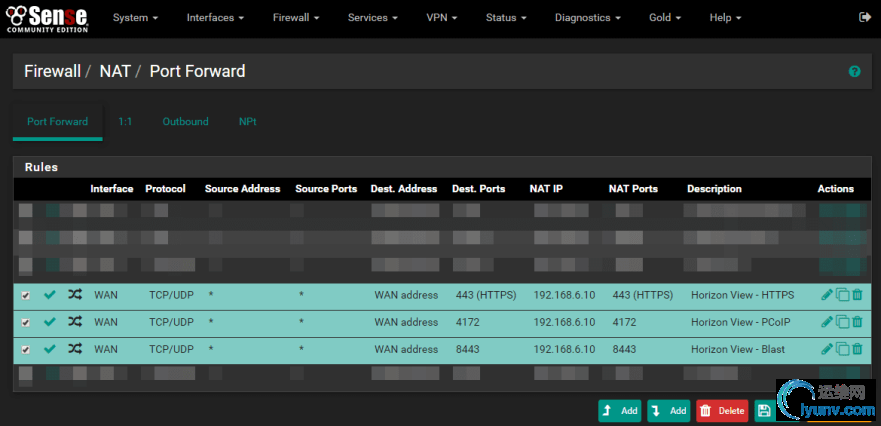
Task: Open the Gold dropdown menu
Action: coord(665,17)
